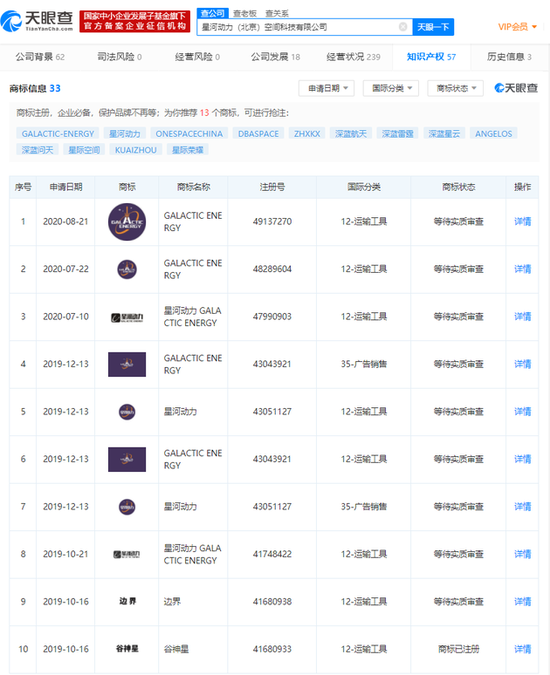Open 详情 for row 6 trademark
The width and height of the screenshot is (550, 675).
tap(522, 459)
